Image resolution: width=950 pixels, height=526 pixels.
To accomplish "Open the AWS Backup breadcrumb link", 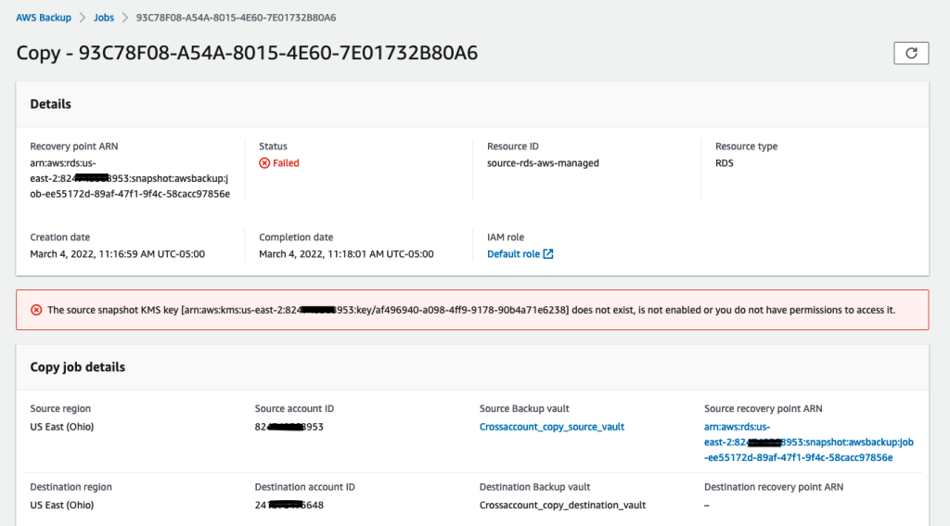I will 44,18.
